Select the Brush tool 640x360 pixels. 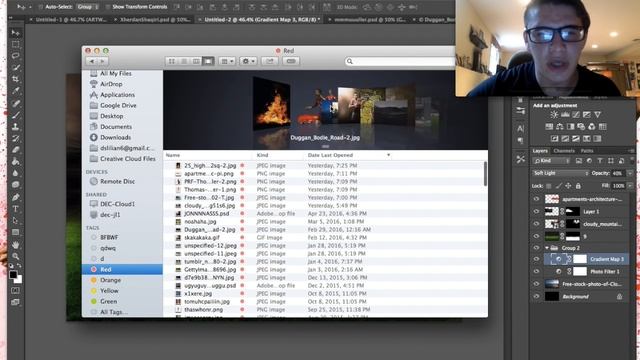click(16, 115)
